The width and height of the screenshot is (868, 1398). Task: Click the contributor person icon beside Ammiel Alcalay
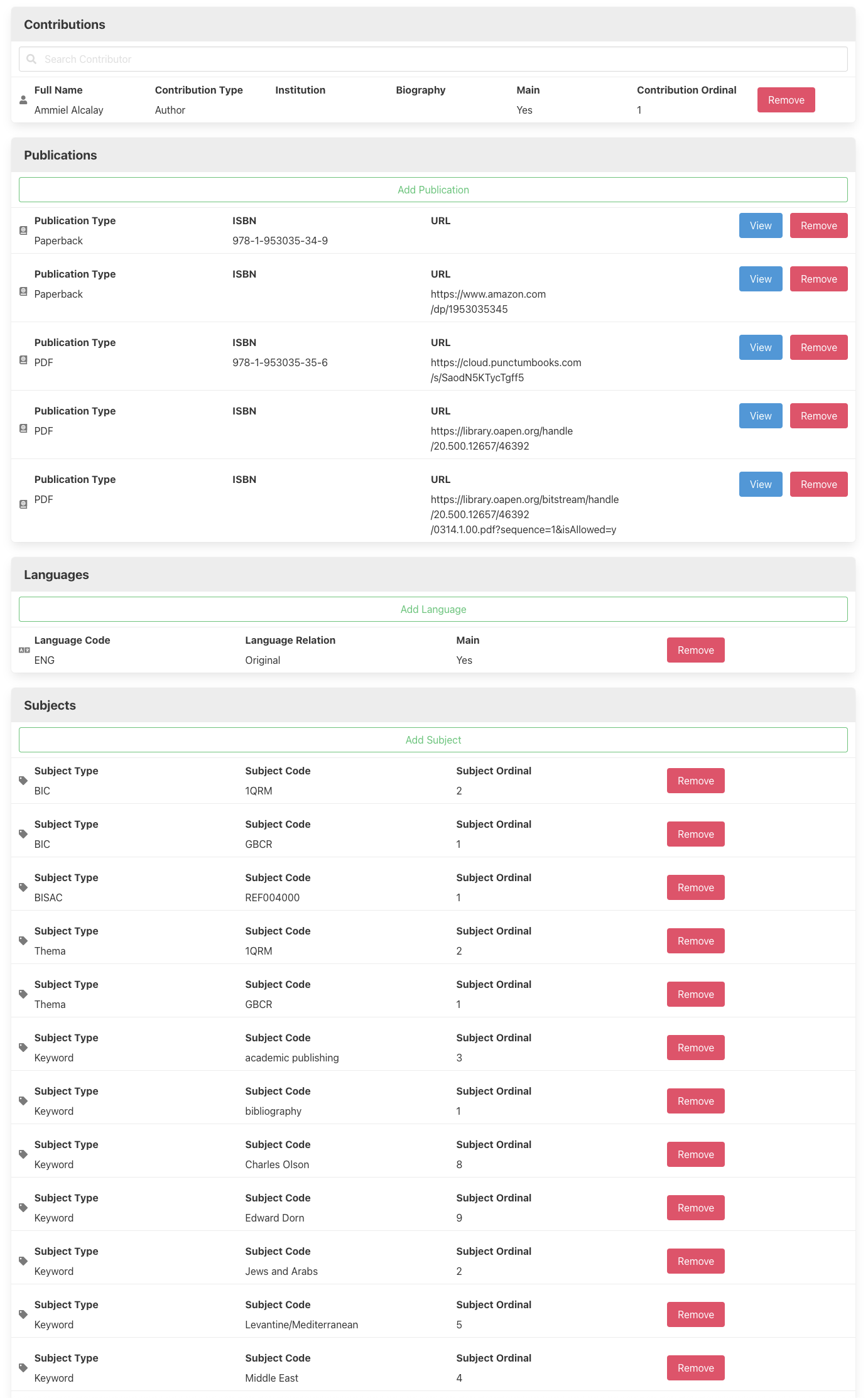(23, 100)
